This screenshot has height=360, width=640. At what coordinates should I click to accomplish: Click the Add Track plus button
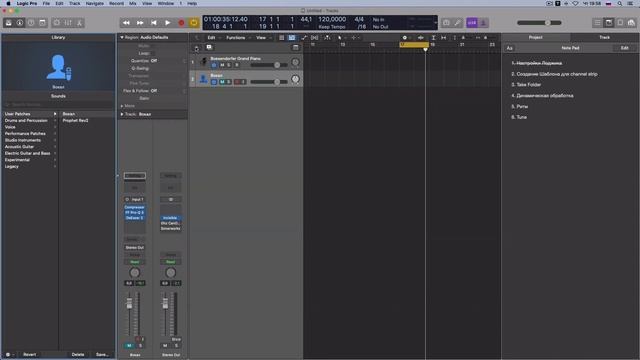(x=197, y=48)
